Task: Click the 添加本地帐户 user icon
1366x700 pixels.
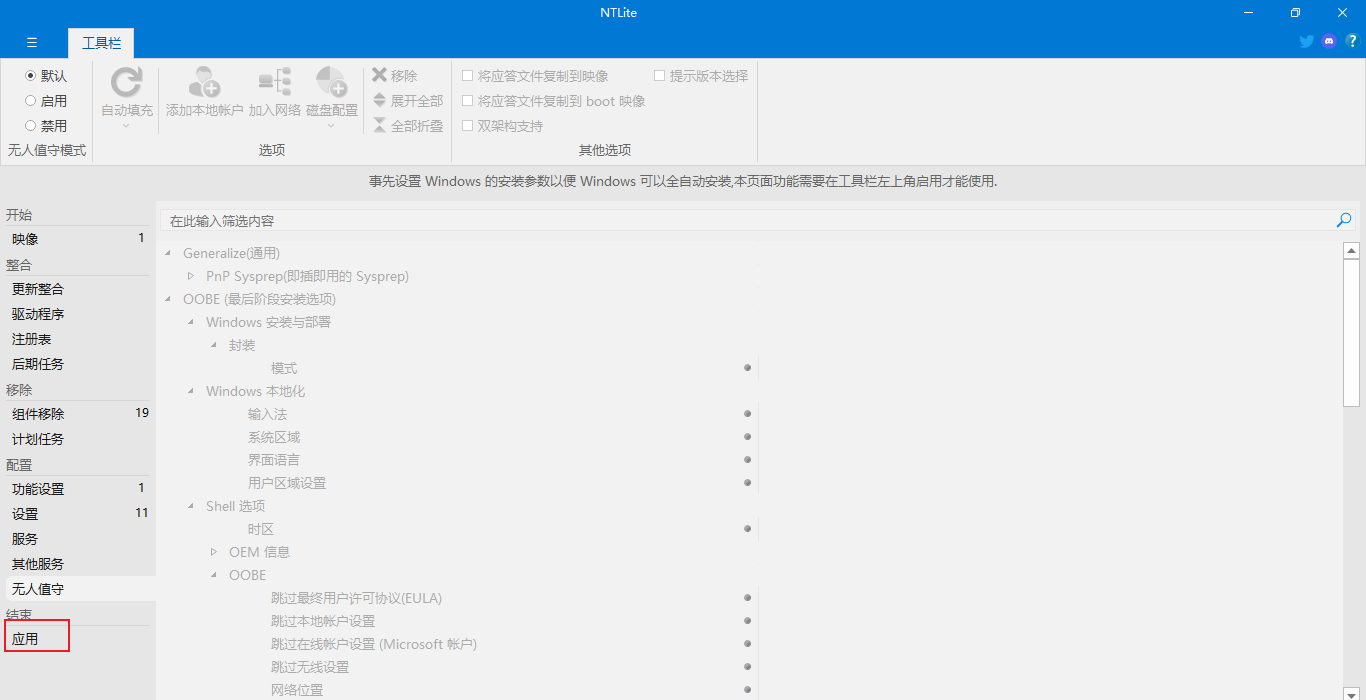Action: (204, 82)
